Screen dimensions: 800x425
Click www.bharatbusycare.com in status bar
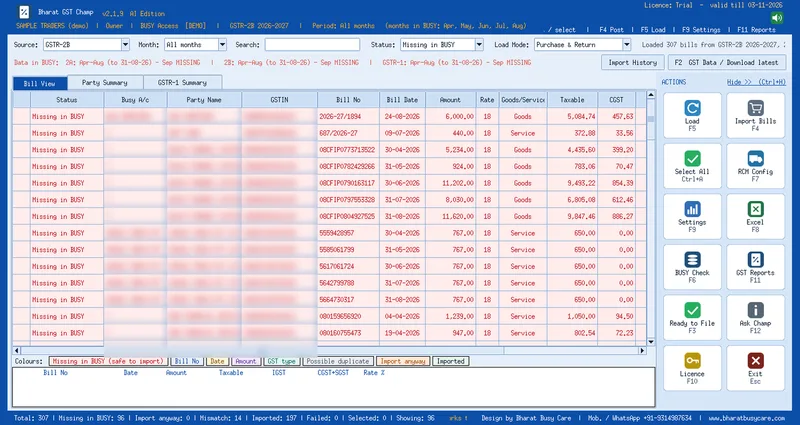point(746,418)
